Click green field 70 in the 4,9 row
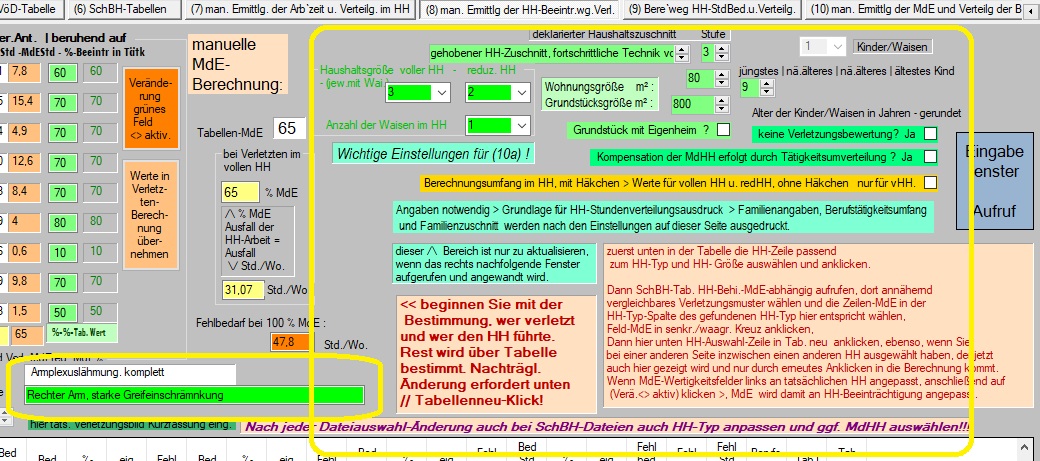Screen dimensions: 1040x461 (x=62, y=132)
